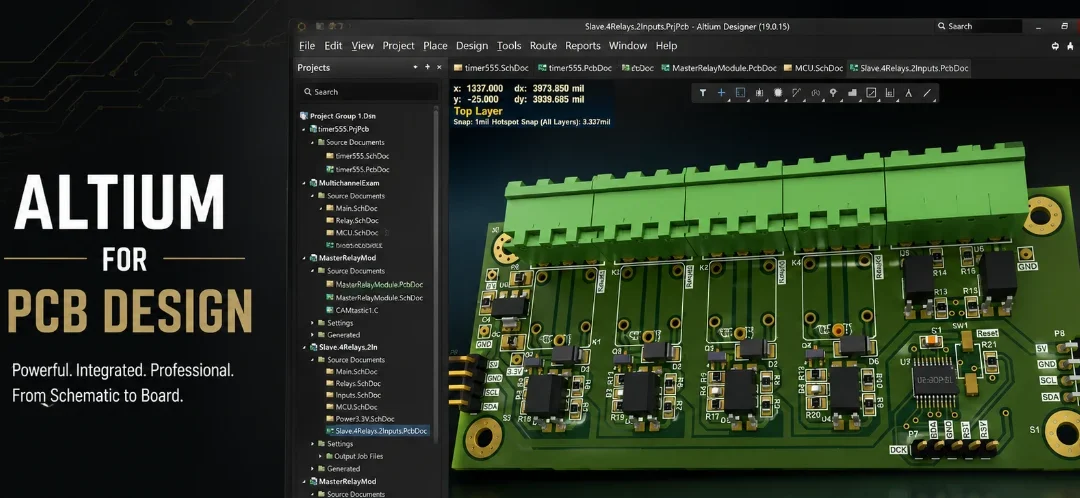The height and width of the screenshot is (498, 1080).
Task: Click the place text string icon
Action: (x=908, y=93)
